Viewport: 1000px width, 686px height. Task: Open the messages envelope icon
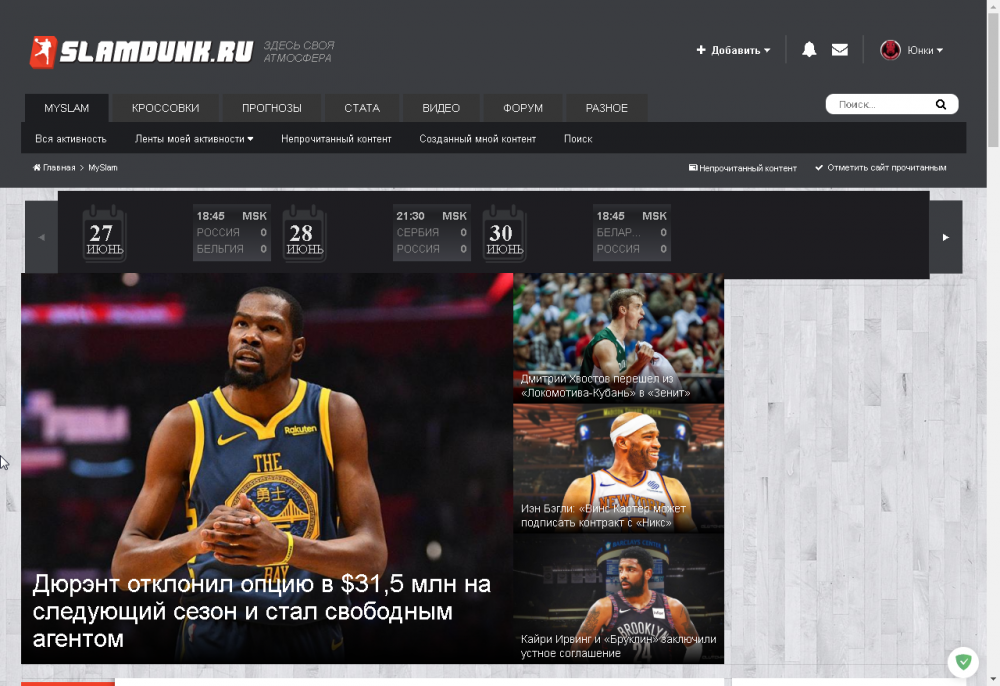[x=840, y=50]
